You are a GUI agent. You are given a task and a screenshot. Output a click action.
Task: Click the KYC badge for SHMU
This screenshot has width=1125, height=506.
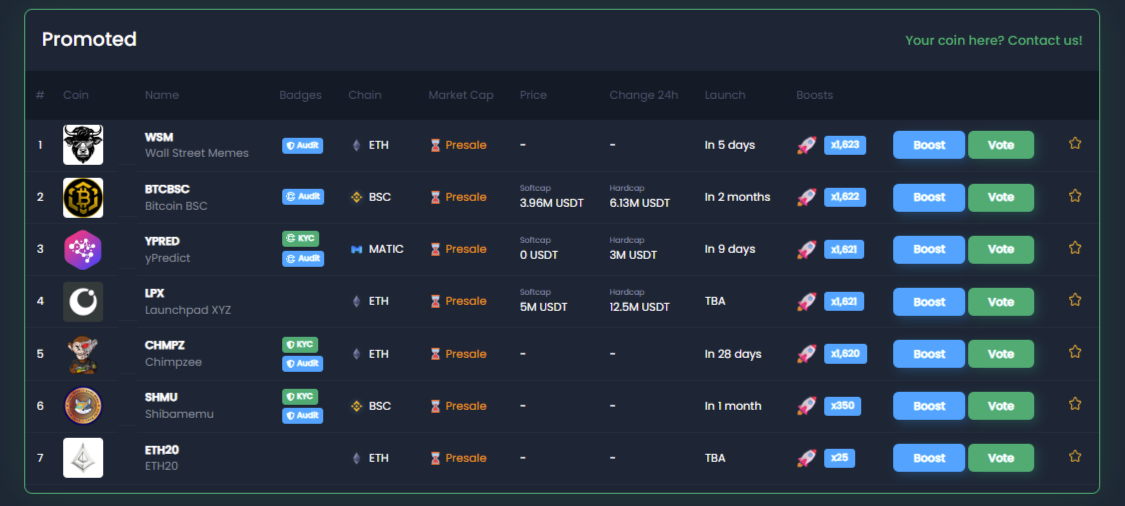(x=300, y=397)
